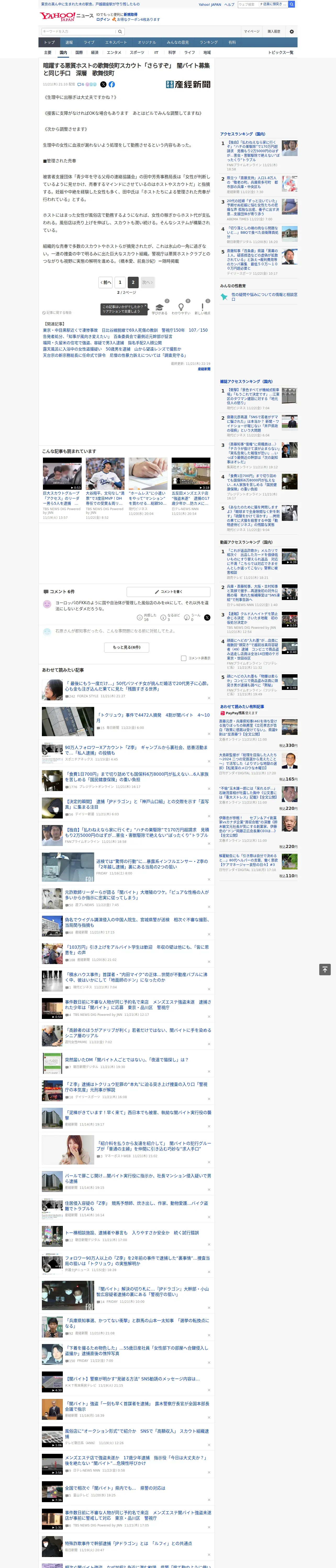This screenshot has height=1568, width=336.
Task: Click the scroll-to-top arrow button
Action: point(325,970)
